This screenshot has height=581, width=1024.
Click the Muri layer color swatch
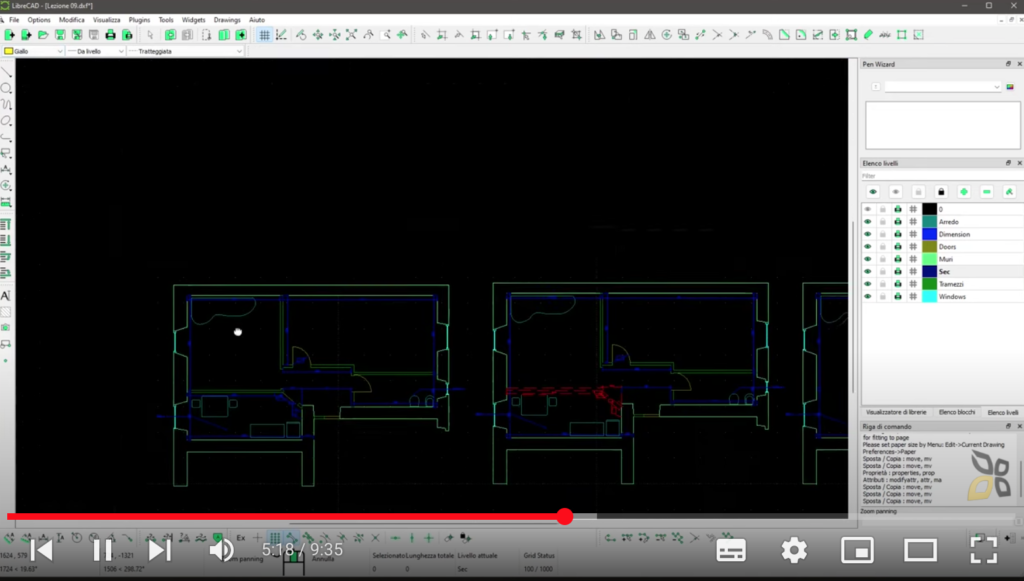click(929, 259)
